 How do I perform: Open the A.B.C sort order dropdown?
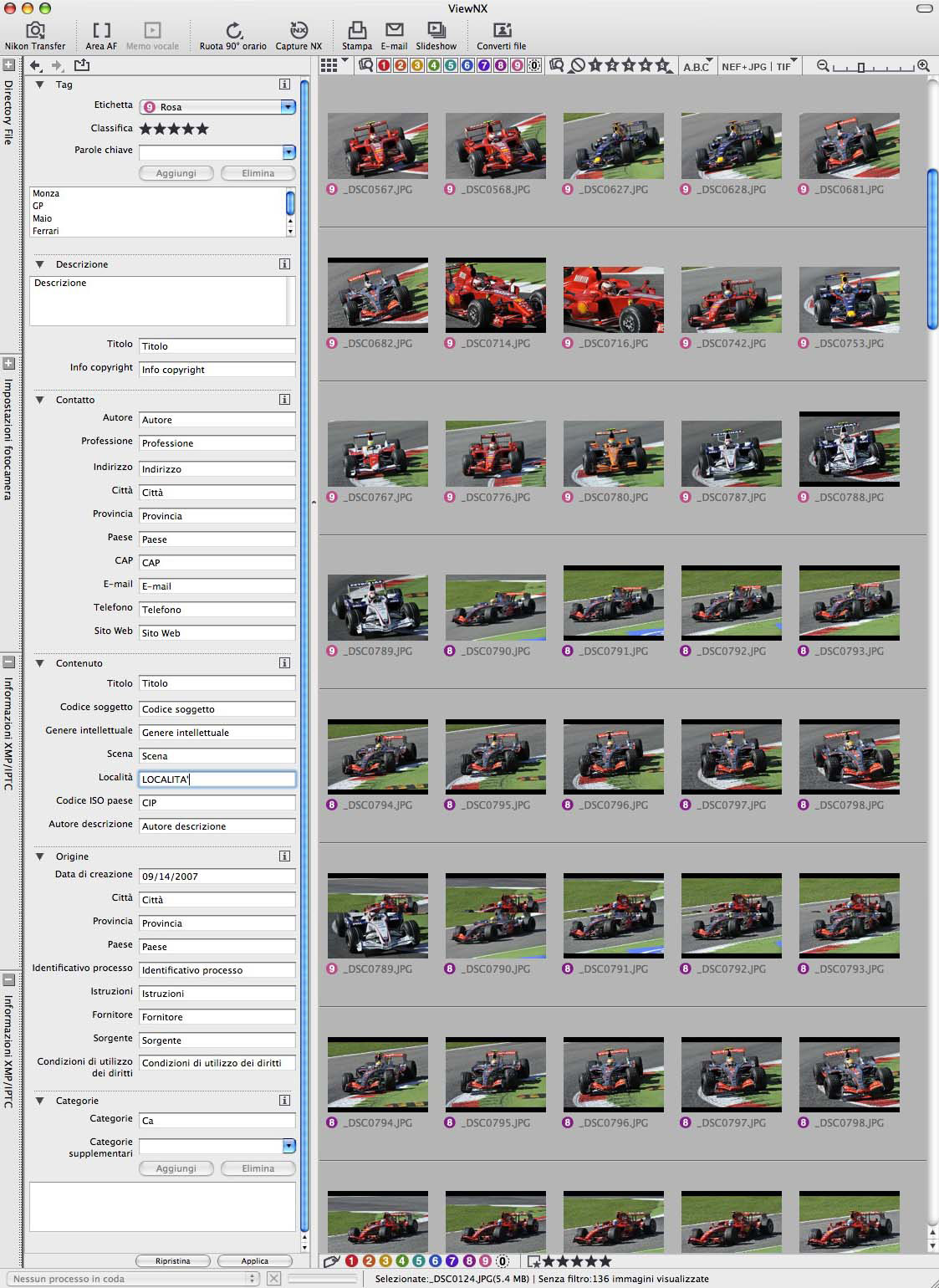(x=697, y=66)
